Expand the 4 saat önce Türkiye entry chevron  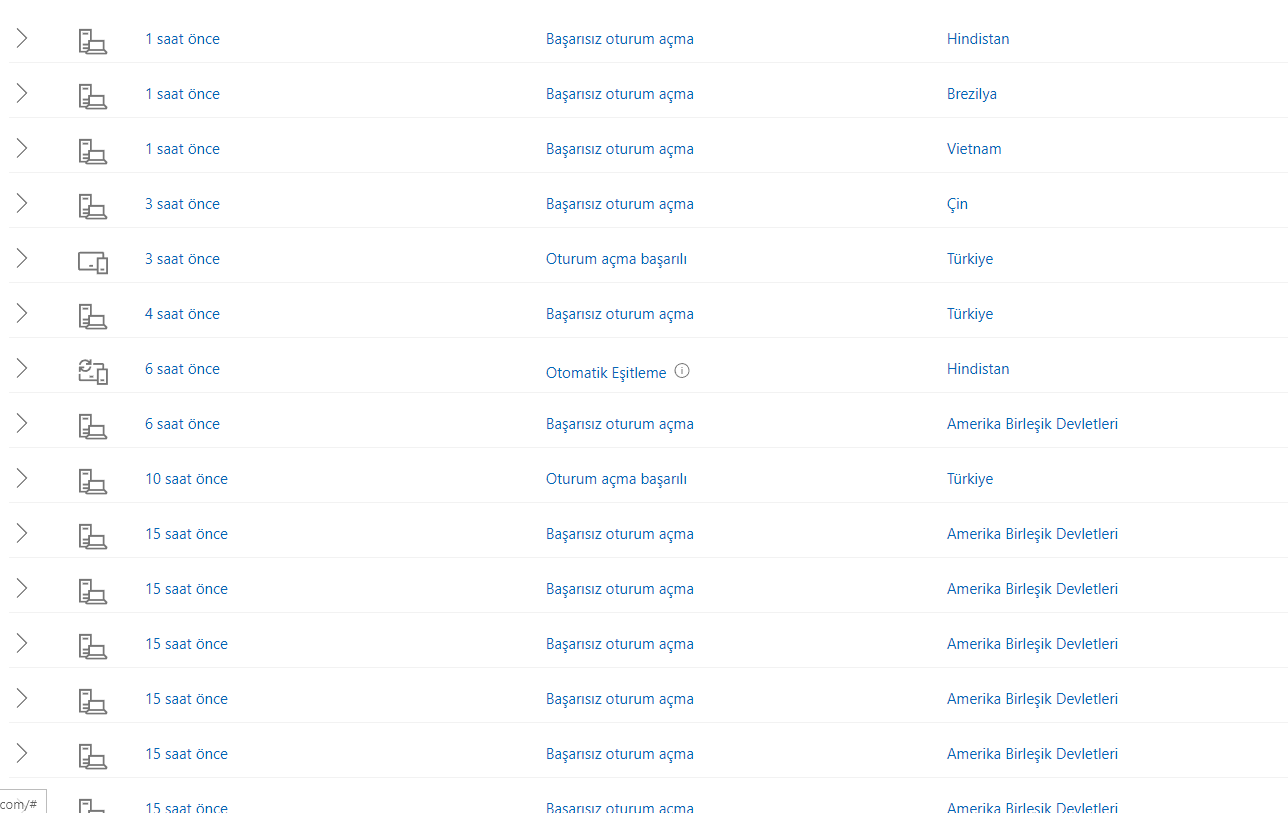pos(22,314)
